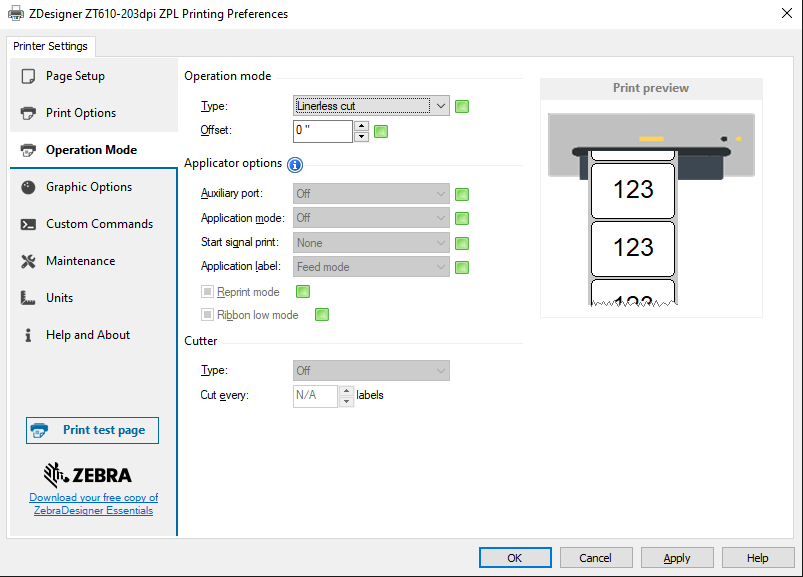Select the Printer Settings tab
Viewport: 803px width, 577px height.
point(51,46)
